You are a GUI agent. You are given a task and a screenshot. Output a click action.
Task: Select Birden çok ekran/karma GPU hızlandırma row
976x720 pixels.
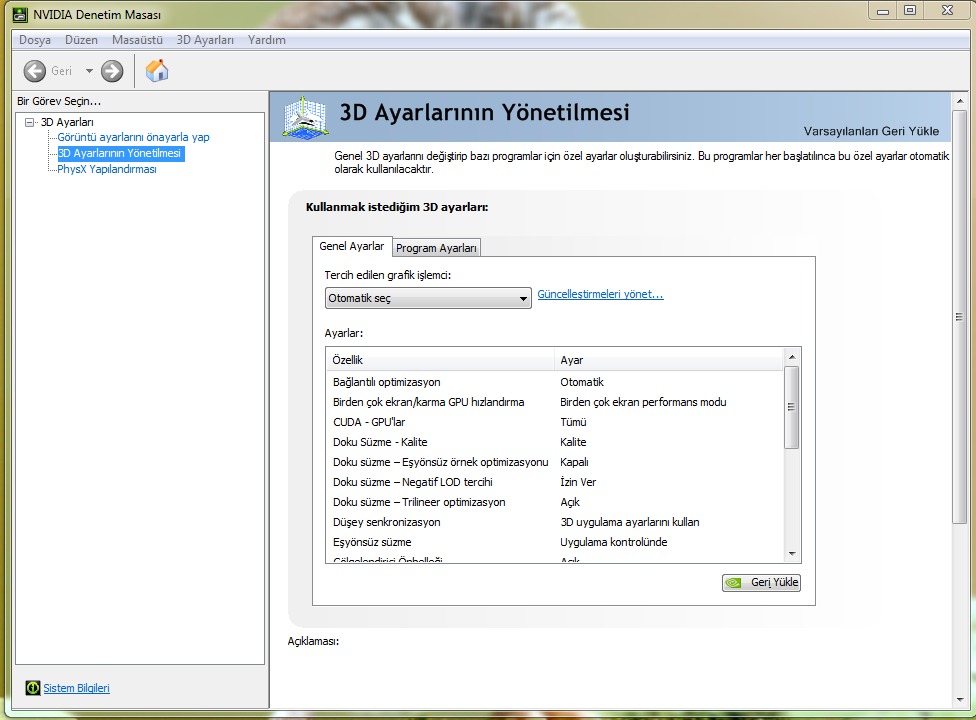tap(555, 402)
